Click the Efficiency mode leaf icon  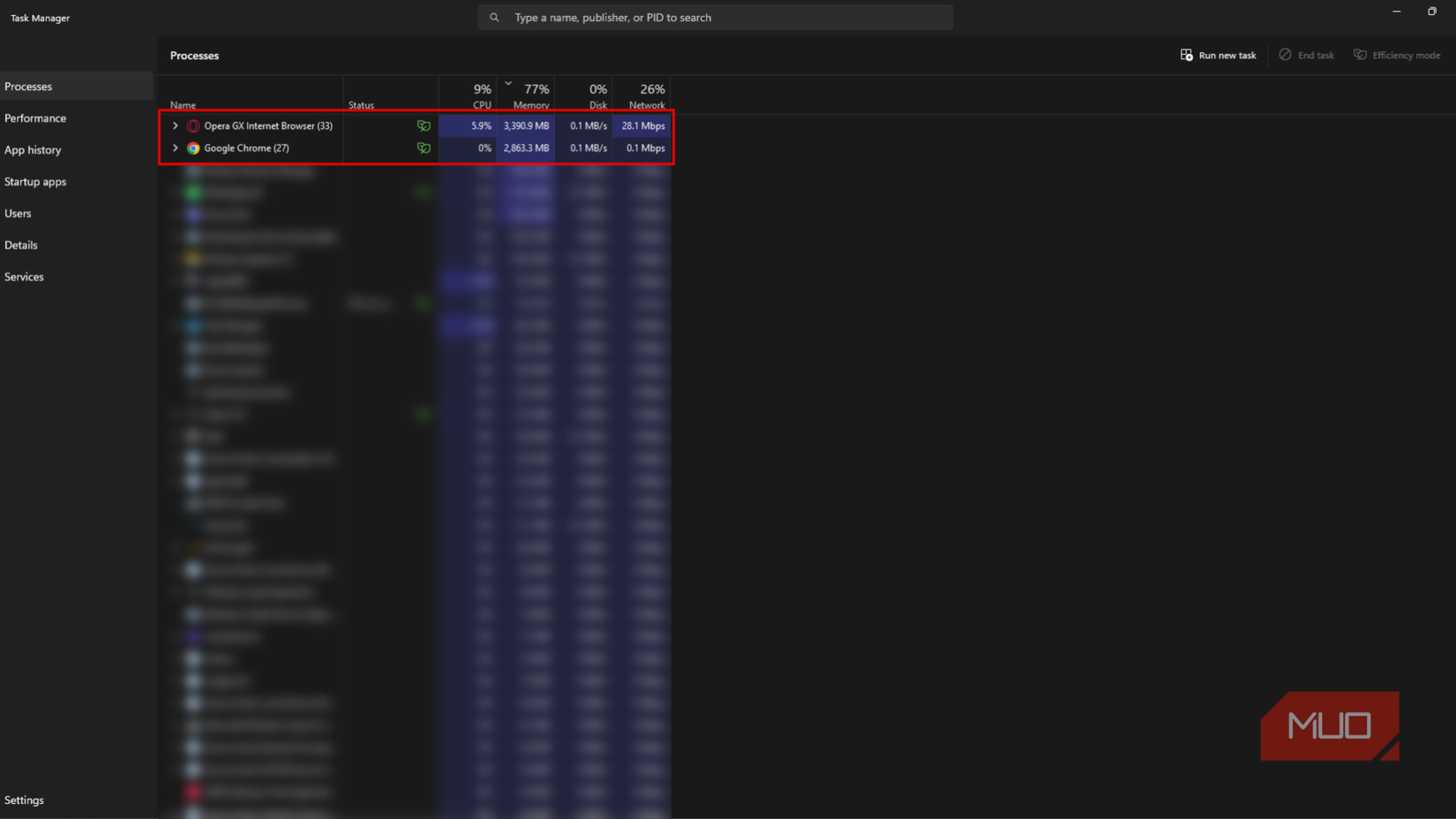click(x=1360, y=55)
